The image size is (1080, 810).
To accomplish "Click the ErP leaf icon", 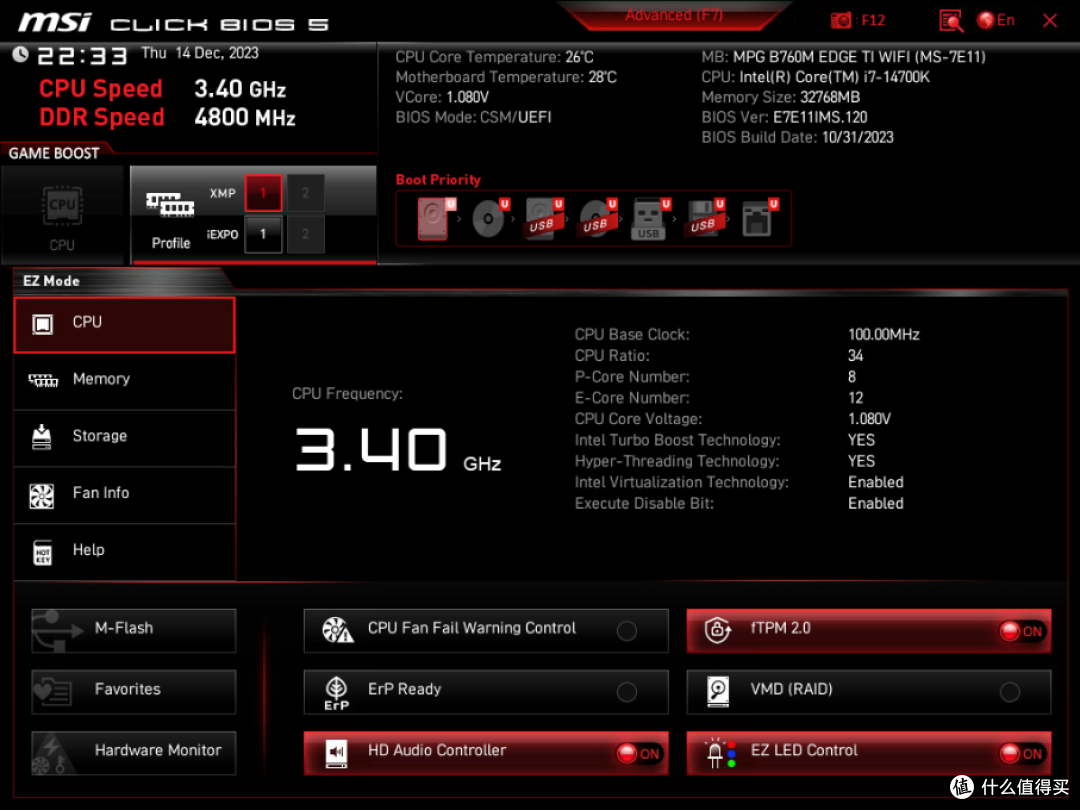I will [x=336, y=692].
